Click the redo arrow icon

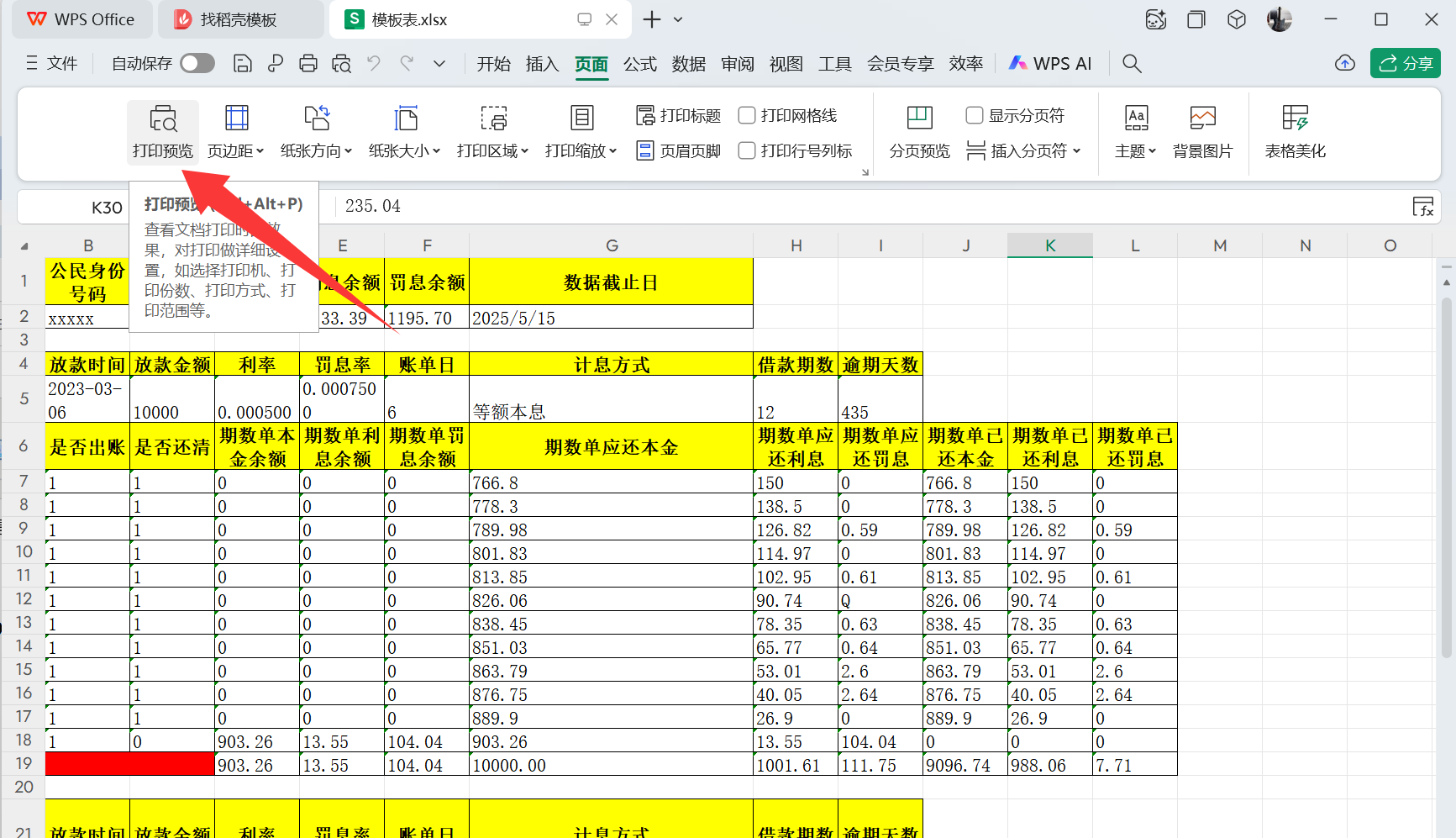pos(407,63)
